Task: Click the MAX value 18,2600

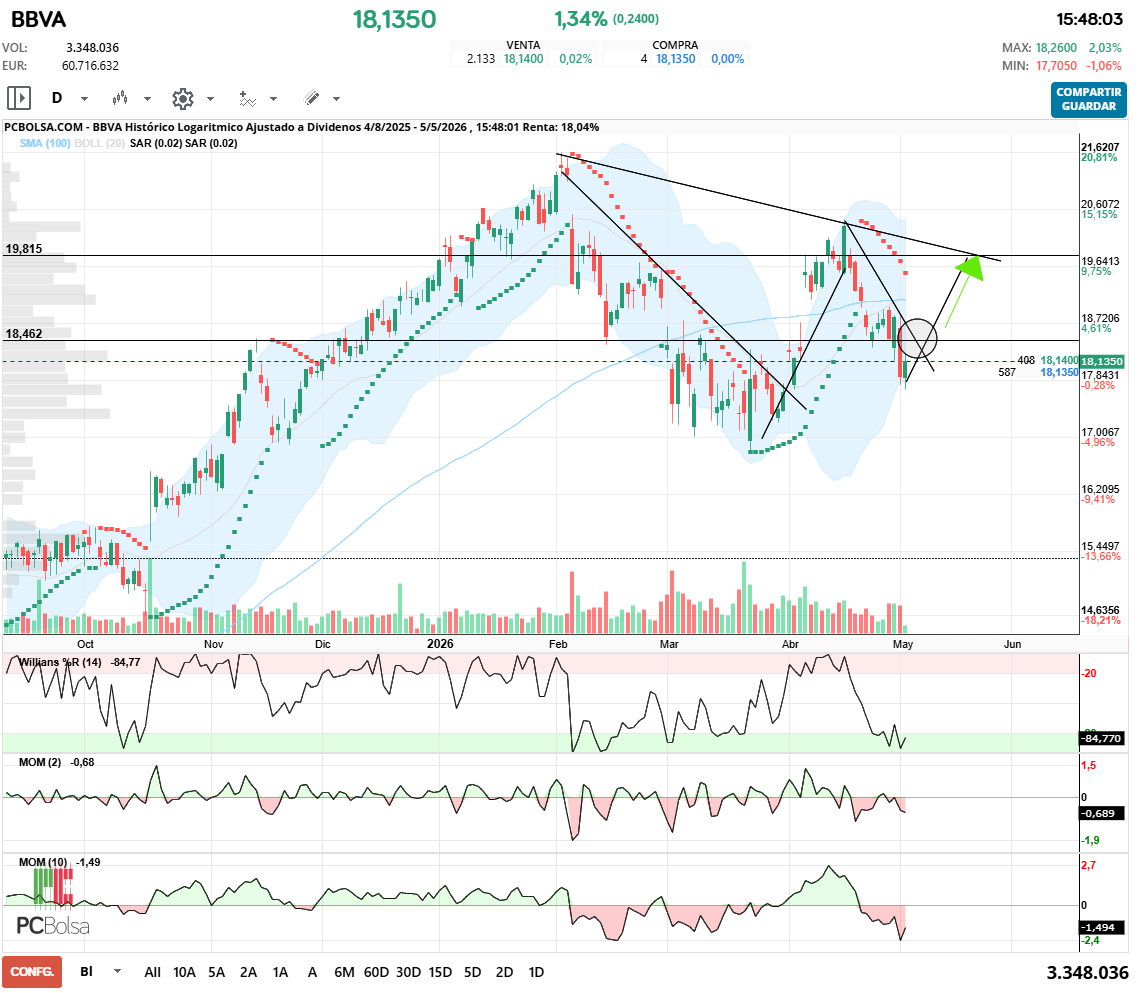Action: pos(1056,47)
